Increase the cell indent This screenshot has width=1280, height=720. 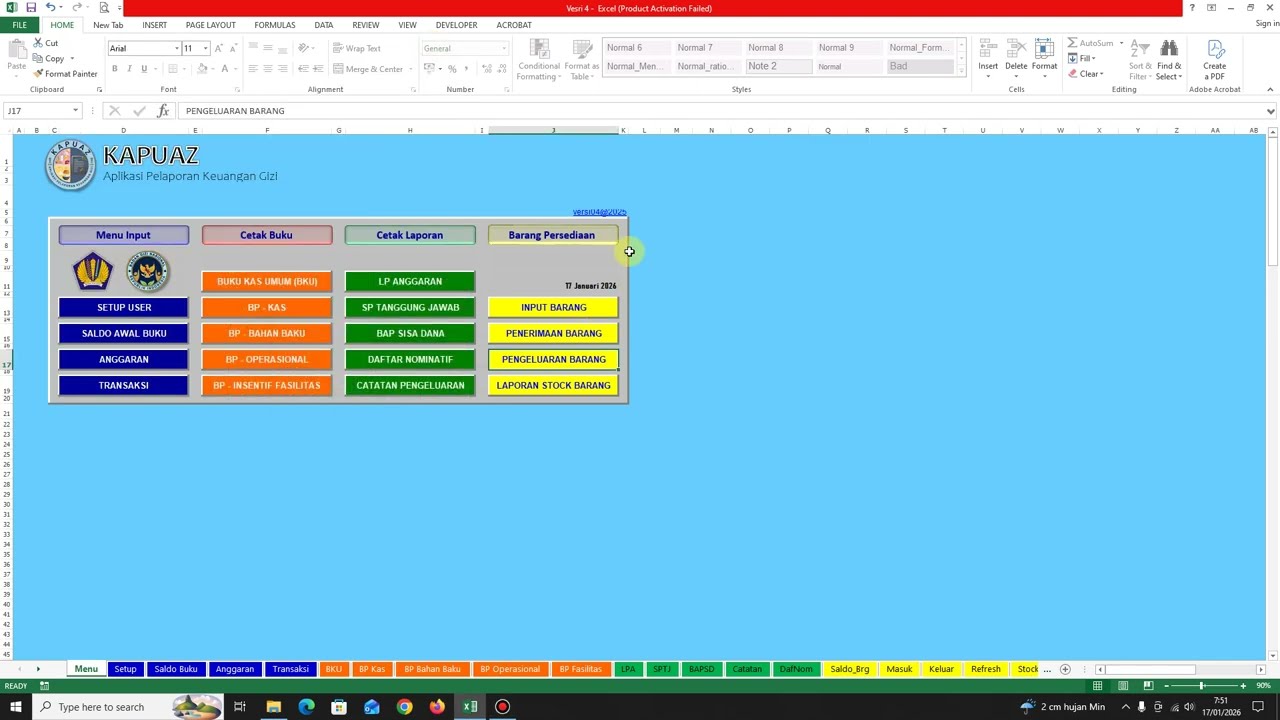point(318,69)
